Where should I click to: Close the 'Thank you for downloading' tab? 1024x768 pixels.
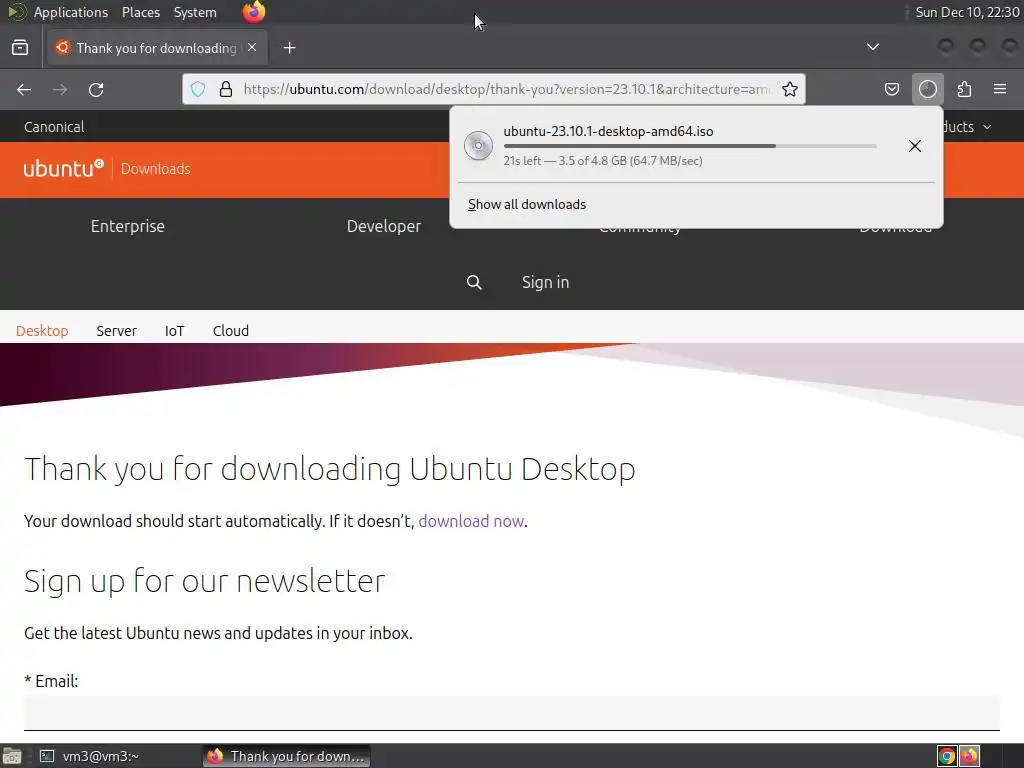pos(252,47)
